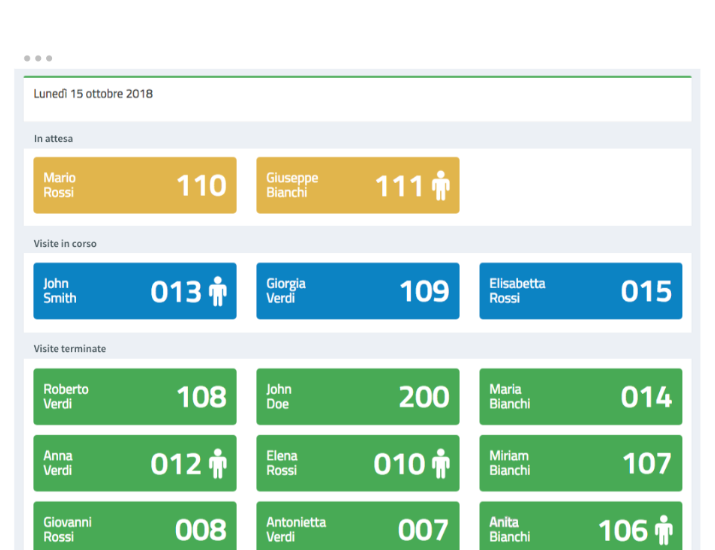Viewport: 715px width, 550px height.
Task: Open Elisabetta Rossi's card number 015
Action: (x=580, y=291)
